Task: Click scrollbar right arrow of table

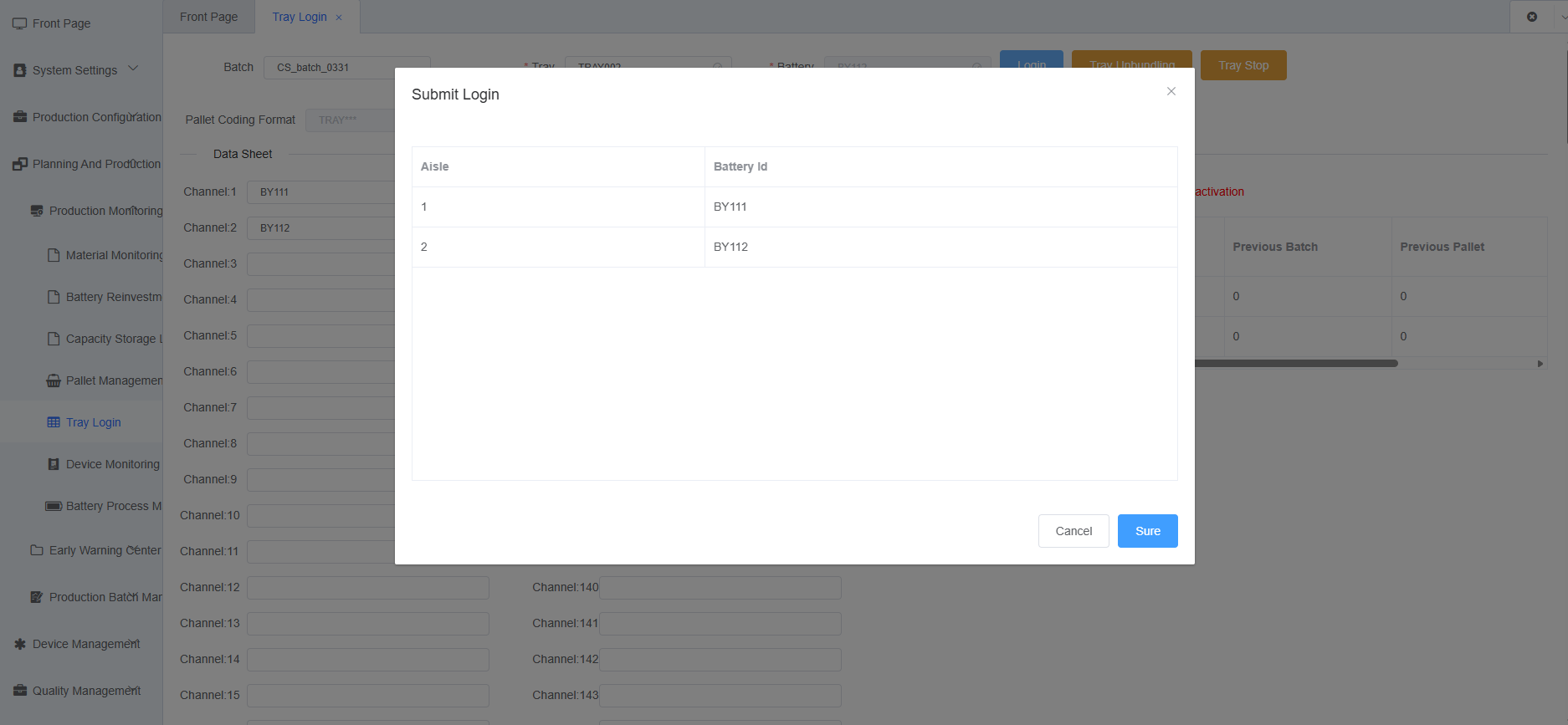Action: point(1540,364)
